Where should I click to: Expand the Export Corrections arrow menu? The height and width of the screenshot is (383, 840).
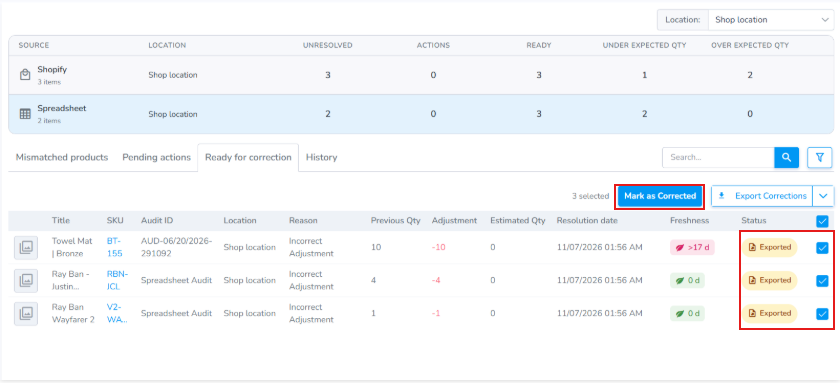823,196
